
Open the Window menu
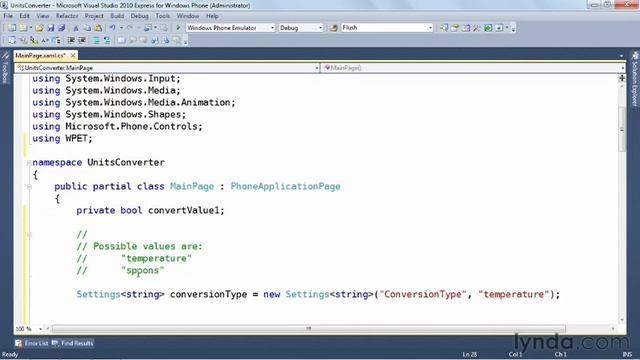point(188,16)
